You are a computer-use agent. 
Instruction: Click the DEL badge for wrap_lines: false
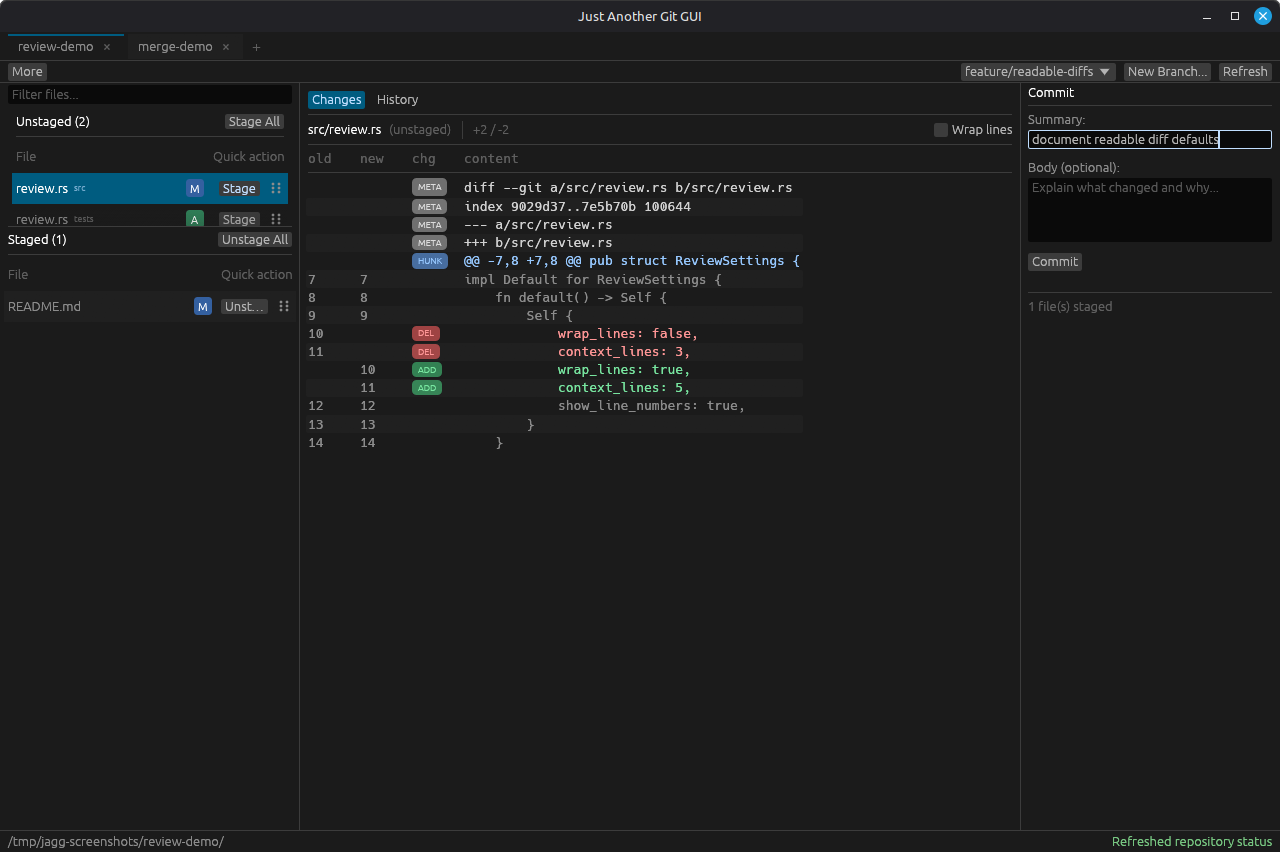[426, 333]
